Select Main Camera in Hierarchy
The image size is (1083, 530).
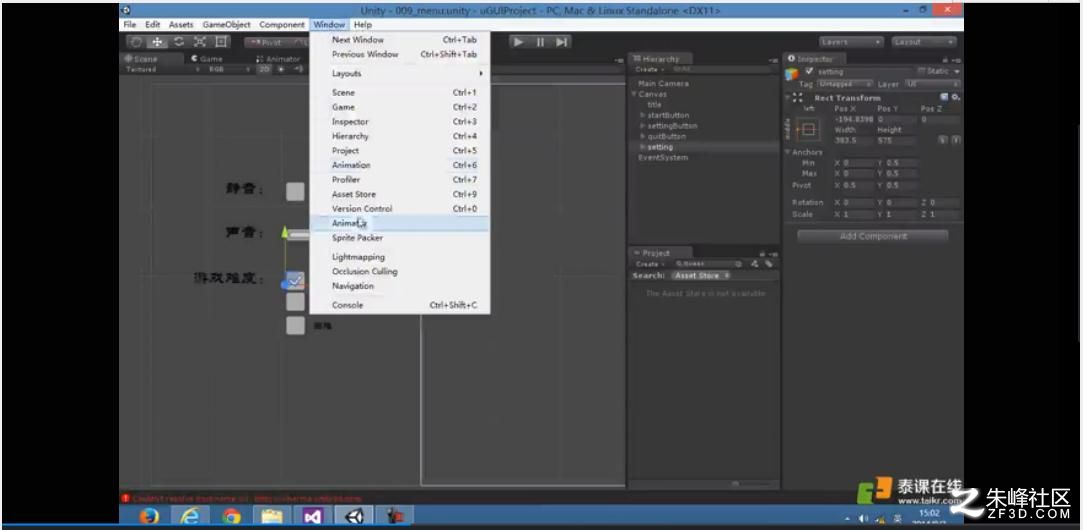pyautogui.click(x=663, y=84)
